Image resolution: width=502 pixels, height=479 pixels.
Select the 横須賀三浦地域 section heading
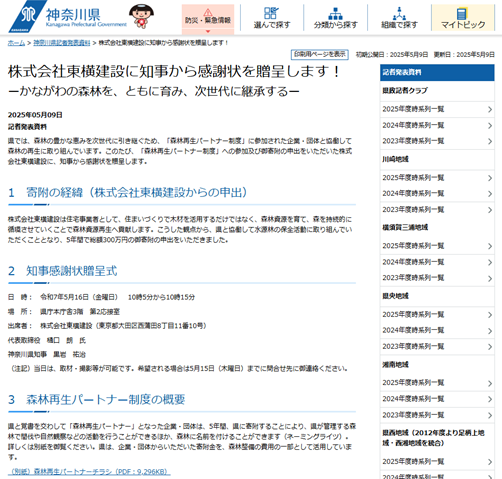click(x=405, y=228)
